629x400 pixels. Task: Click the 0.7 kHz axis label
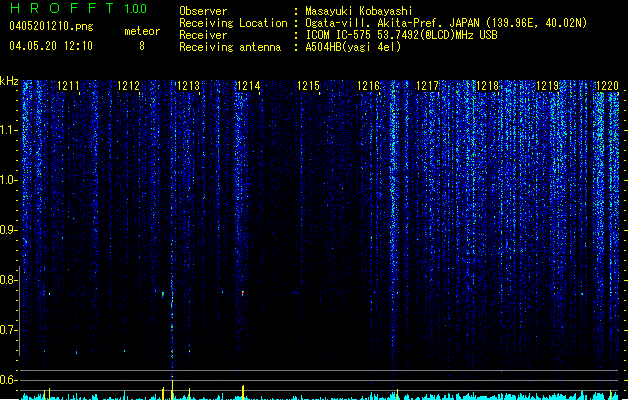point(8,330)
